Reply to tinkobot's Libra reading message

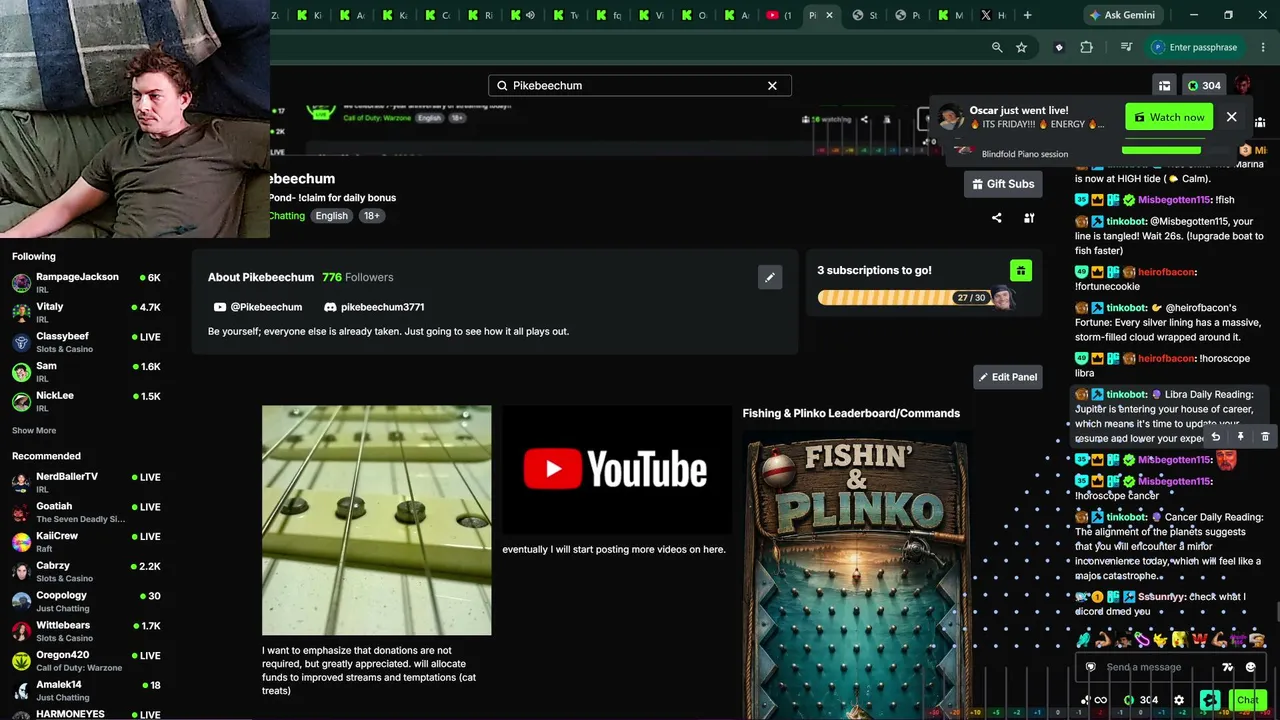pyautogui.click(x=1215, y=437)
